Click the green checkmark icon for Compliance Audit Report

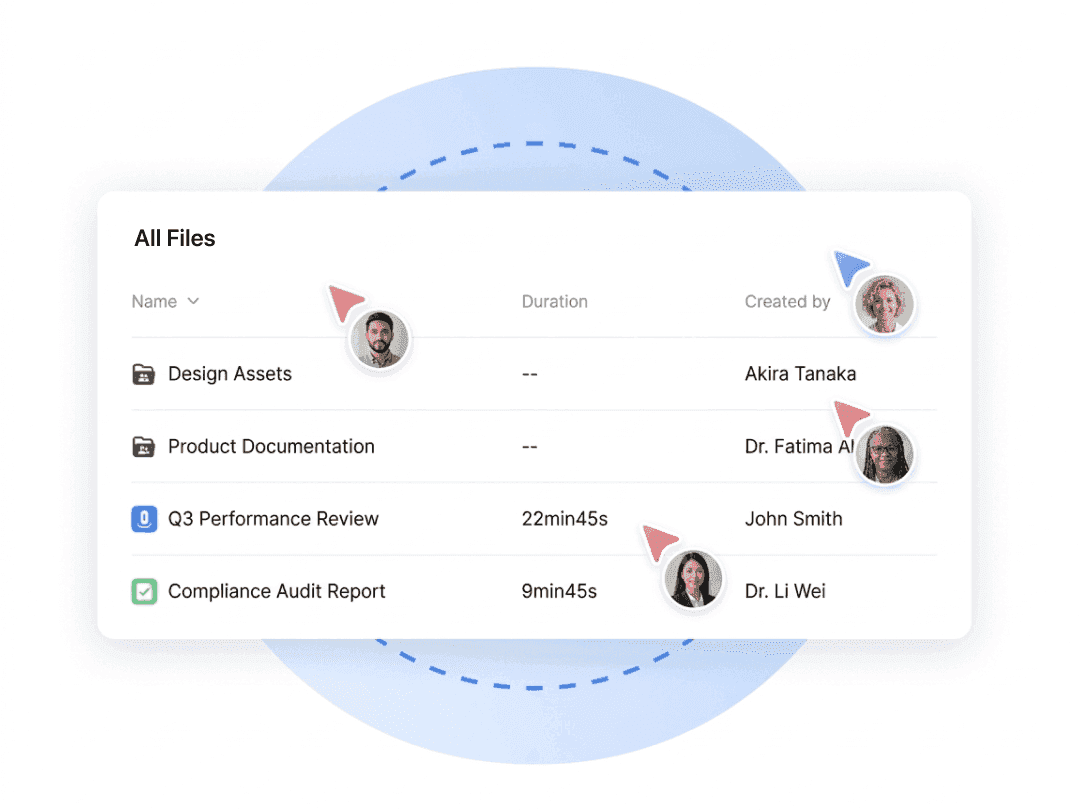click(144, 592)
